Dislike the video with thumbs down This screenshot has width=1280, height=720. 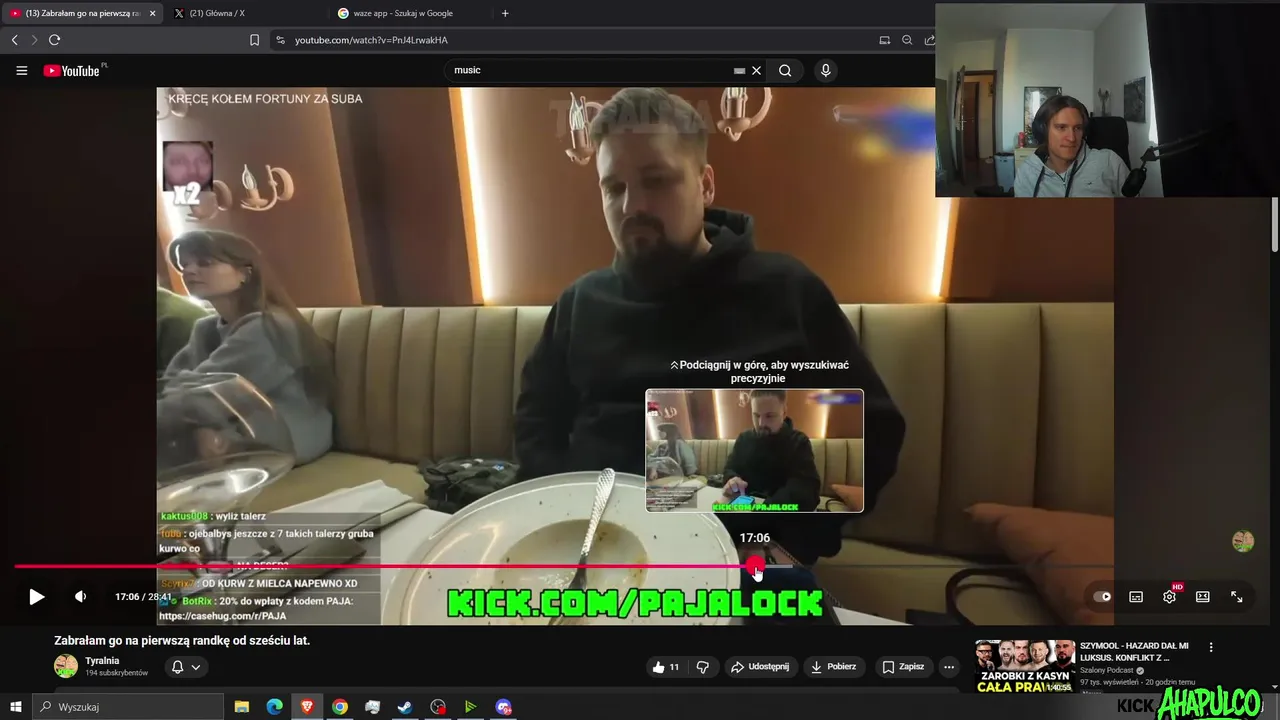pyautogui.click(x=703, y=667)
